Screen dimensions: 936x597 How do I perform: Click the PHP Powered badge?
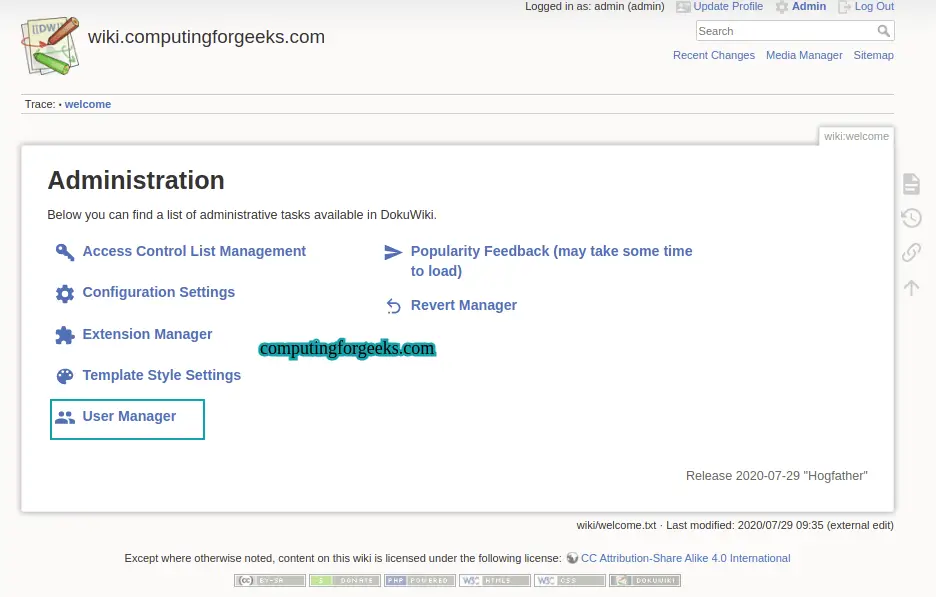click(420, 580)
